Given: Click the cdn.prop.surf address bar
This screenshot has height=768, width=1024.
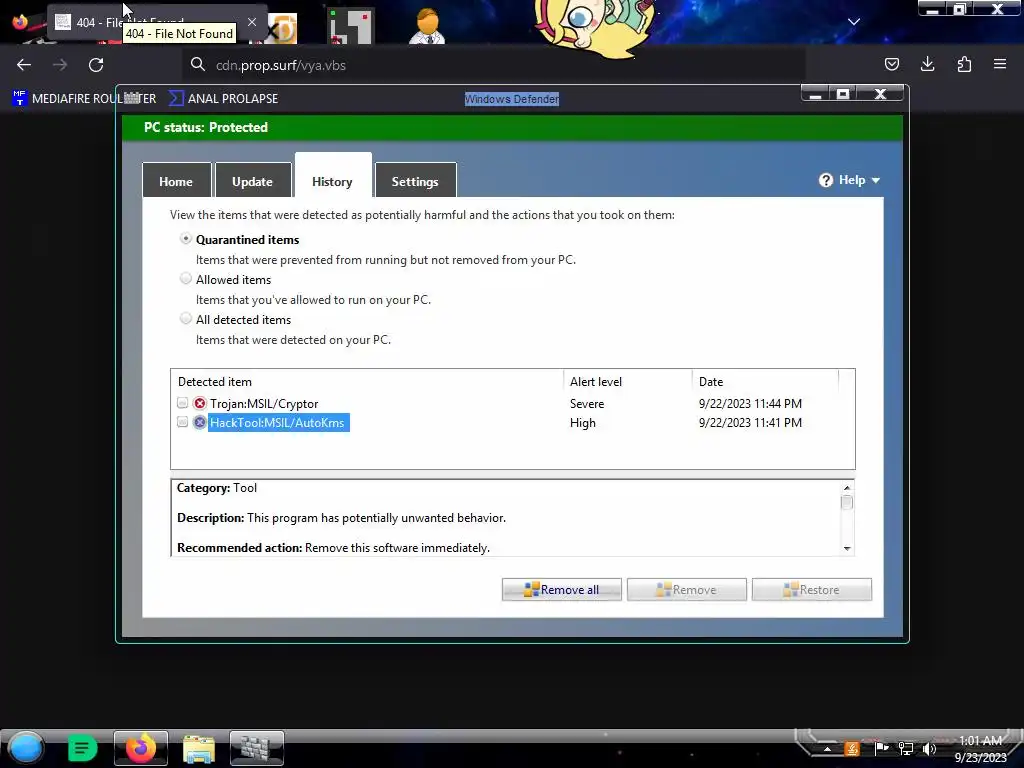Looking at the screenshot, I should (494, 65).
